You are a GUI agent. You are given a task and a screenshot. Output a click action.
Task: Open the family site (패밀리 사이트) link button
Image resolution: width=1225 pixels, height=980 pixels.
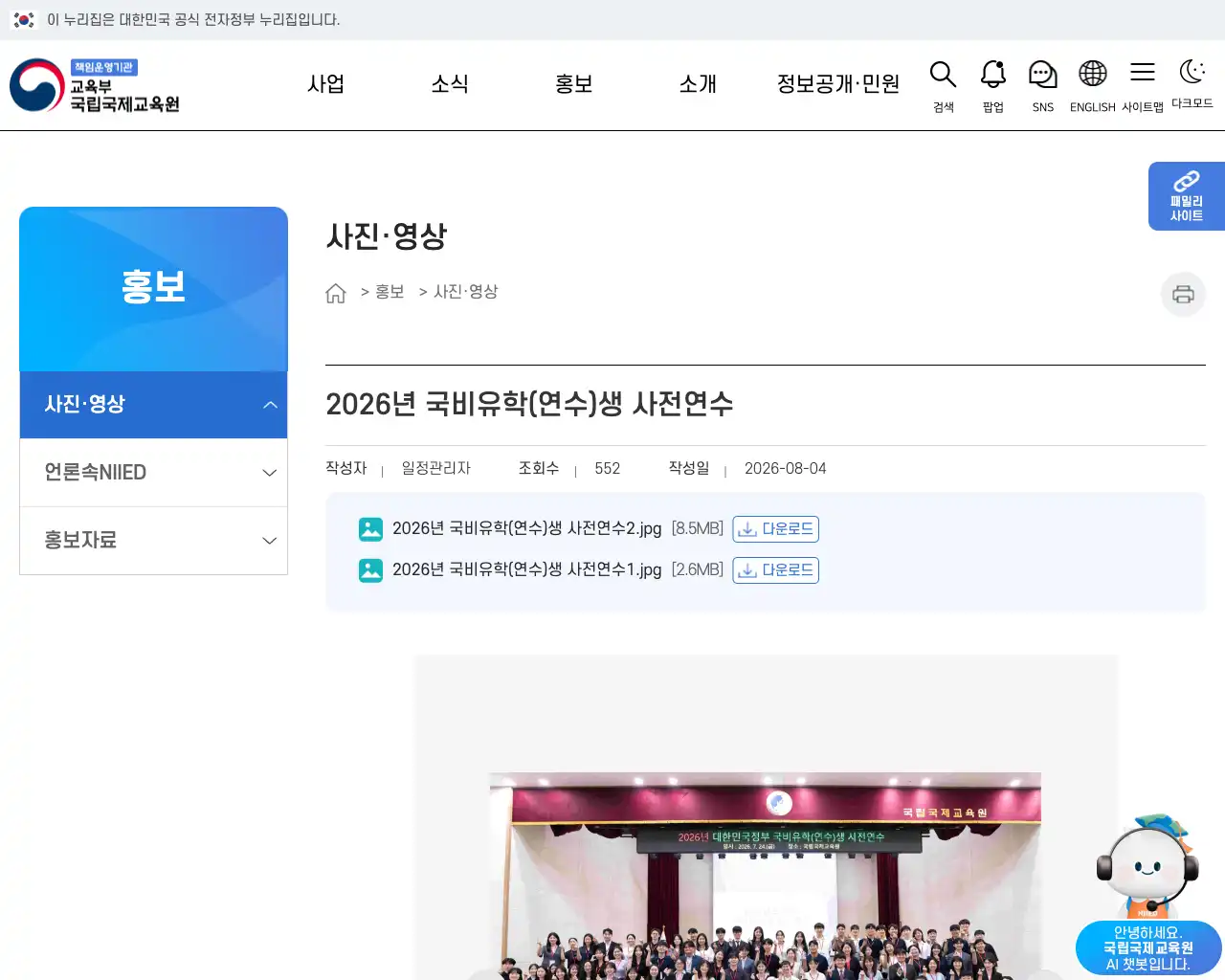(1187, 196)
